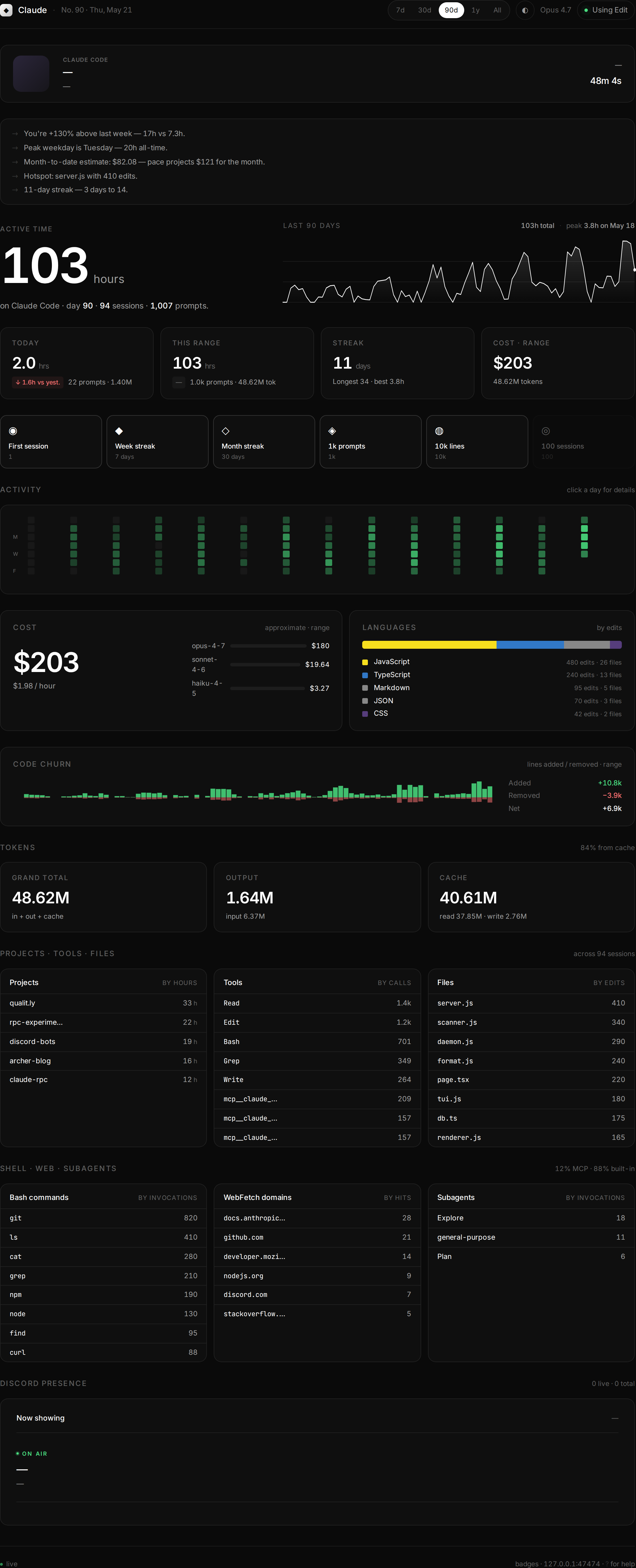This screenshot has width=636, height=1568.
Task: Click the server.js hotspot insight line
Action: point(80,176)
